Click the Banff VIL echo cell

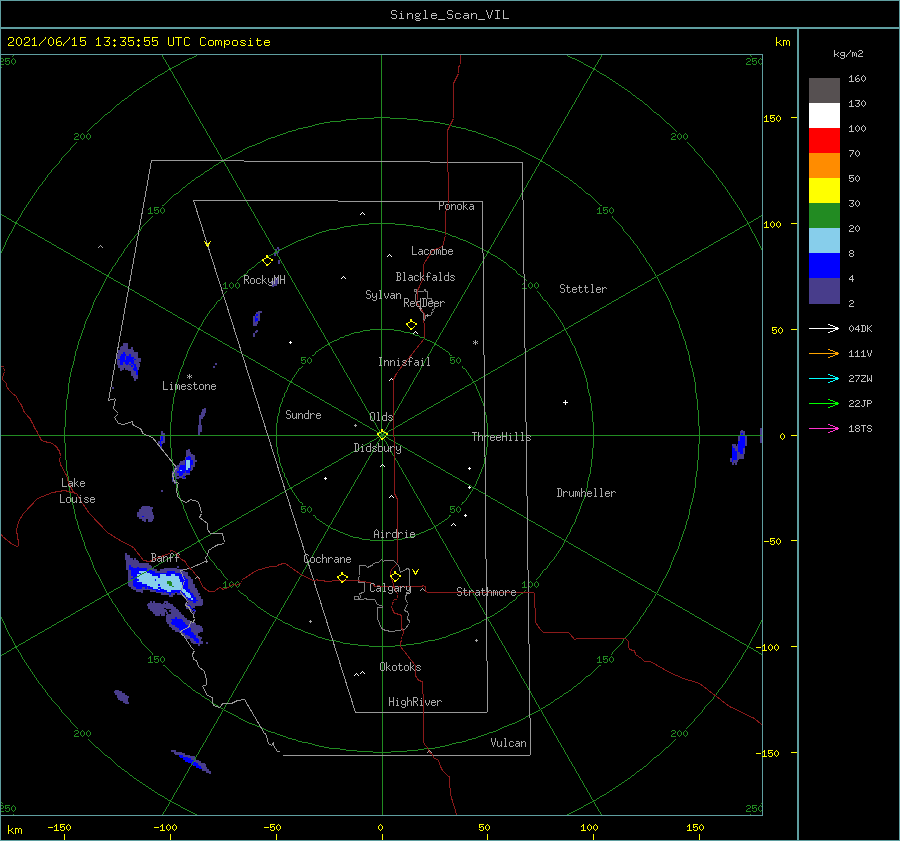(164, 582)
